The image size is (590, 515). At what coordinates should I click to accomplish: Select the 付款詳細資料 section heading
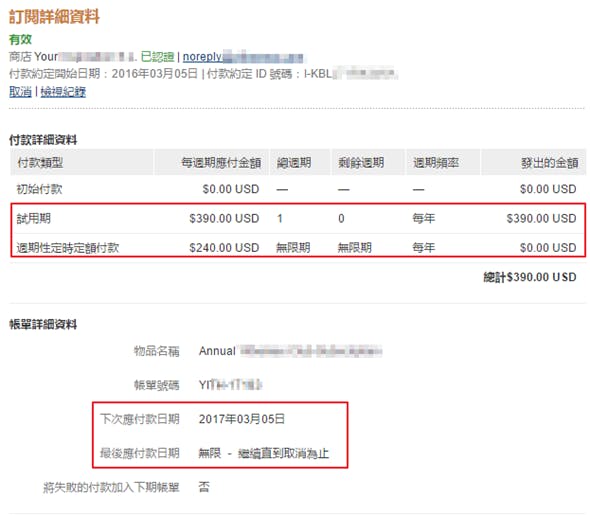click(x=43, y=140)
